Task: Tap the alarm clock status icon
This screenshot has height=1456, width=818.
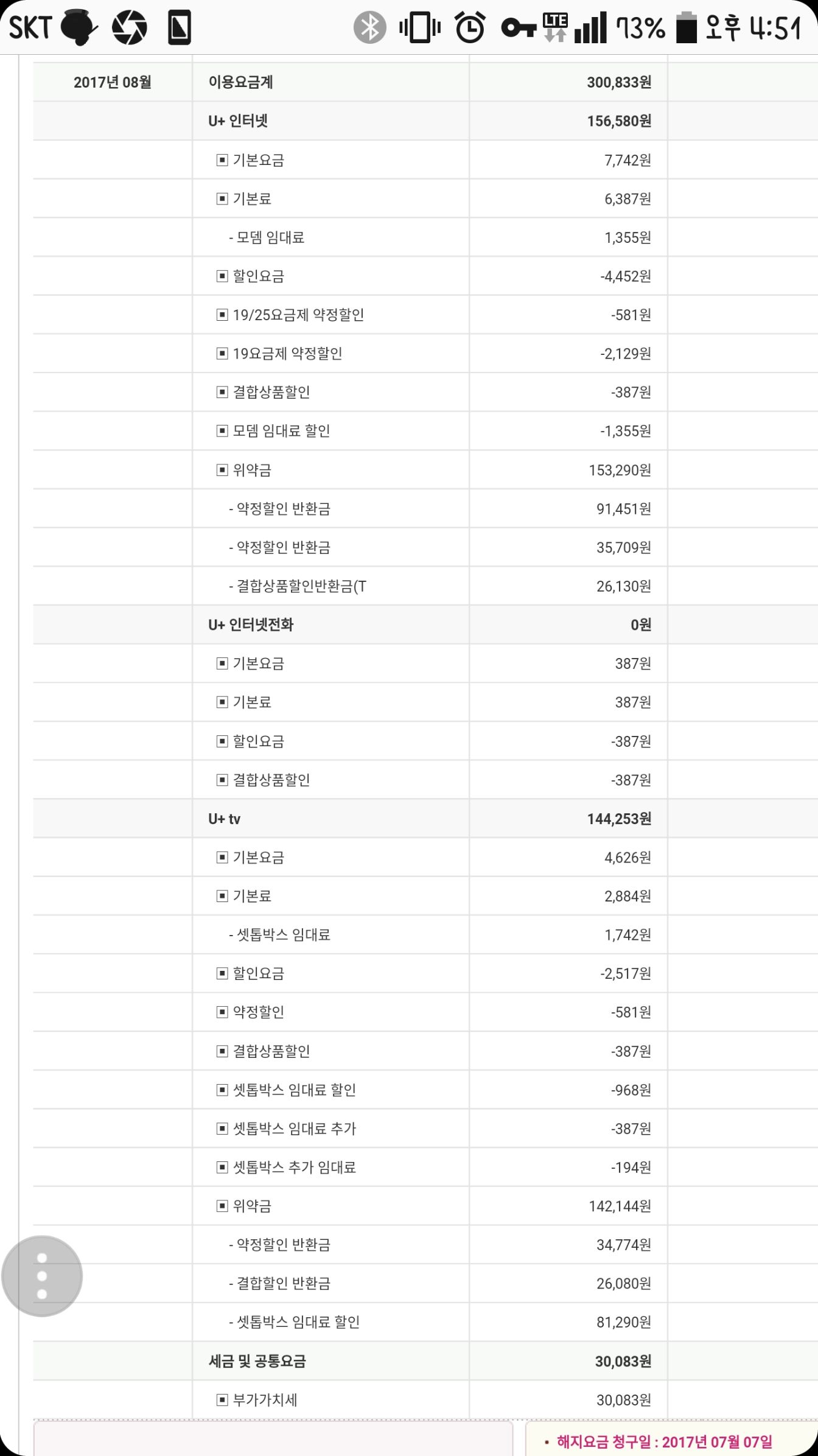Action: (470, 27)
